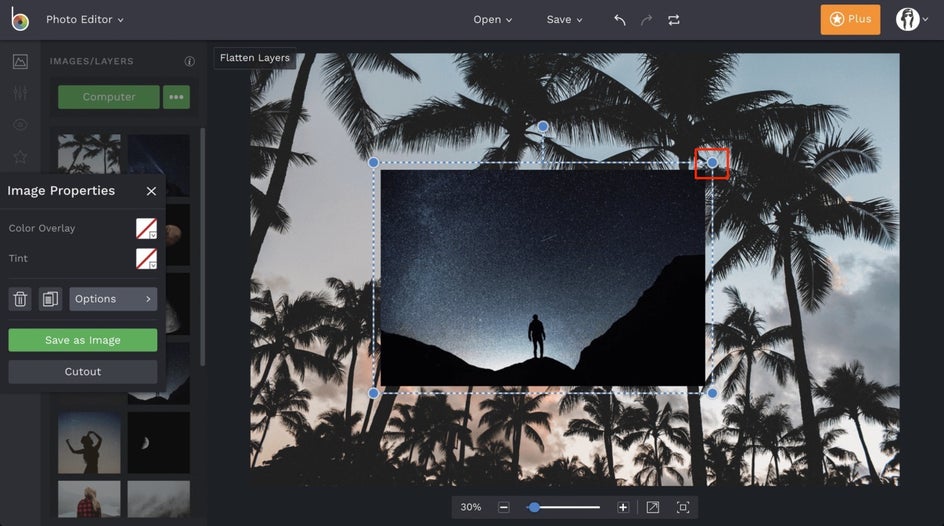944x526 pixels.
Task: Expand the Options submenu
Action: [113, 299]
